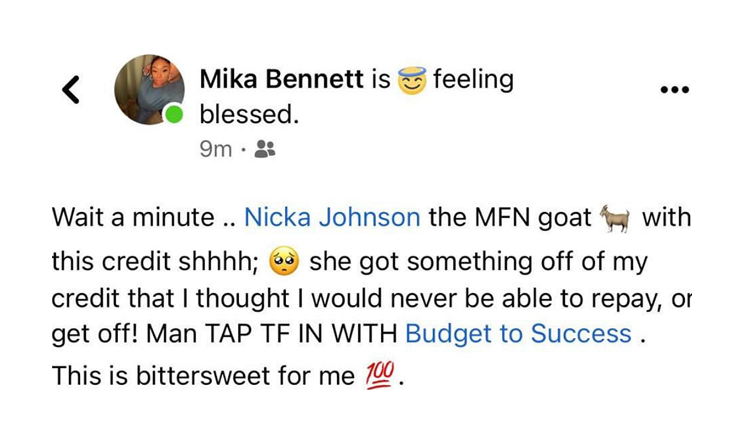Click the "Wait a minute .." opening text
The image size is (744, 444).
pyautogui.click(x=140, y=217)
